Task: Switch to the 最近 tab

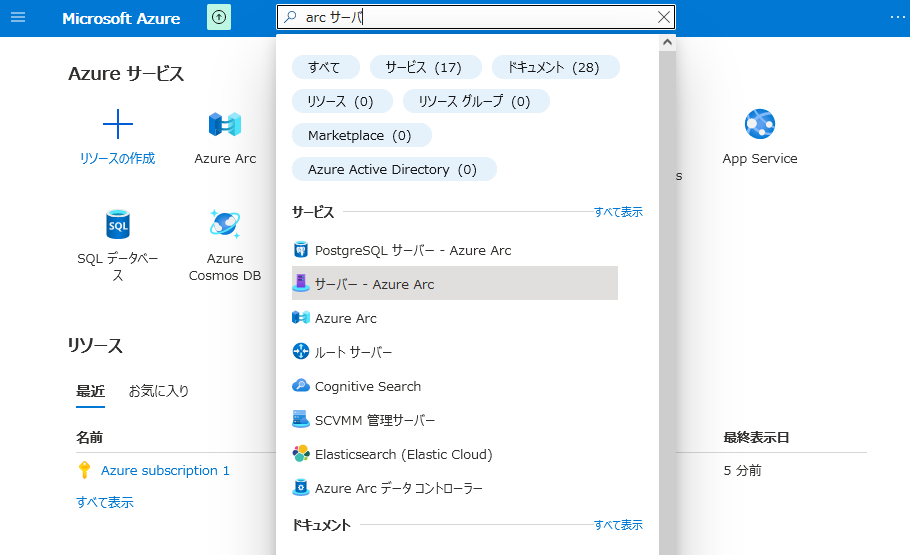Action: click(90, 391)
